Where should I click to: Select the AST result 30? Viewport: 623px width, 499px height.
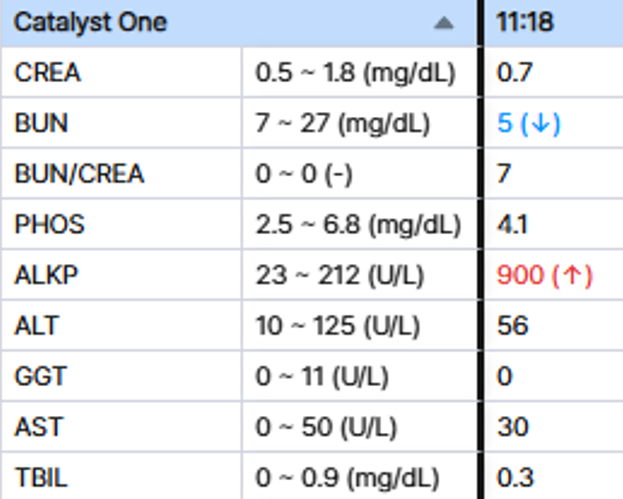tap(513, 427)
